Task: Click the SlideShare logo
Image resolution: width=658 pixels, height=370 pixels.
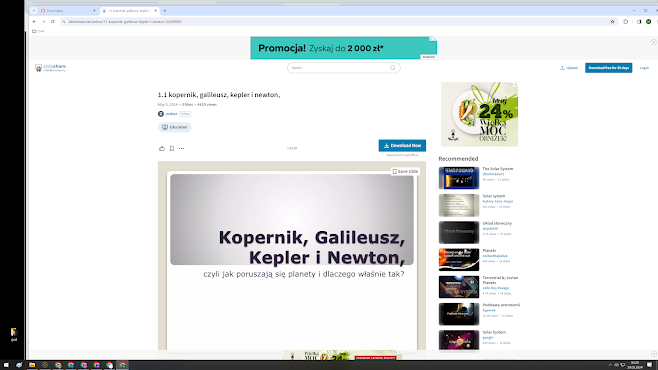Action: (x=50, y=68)
